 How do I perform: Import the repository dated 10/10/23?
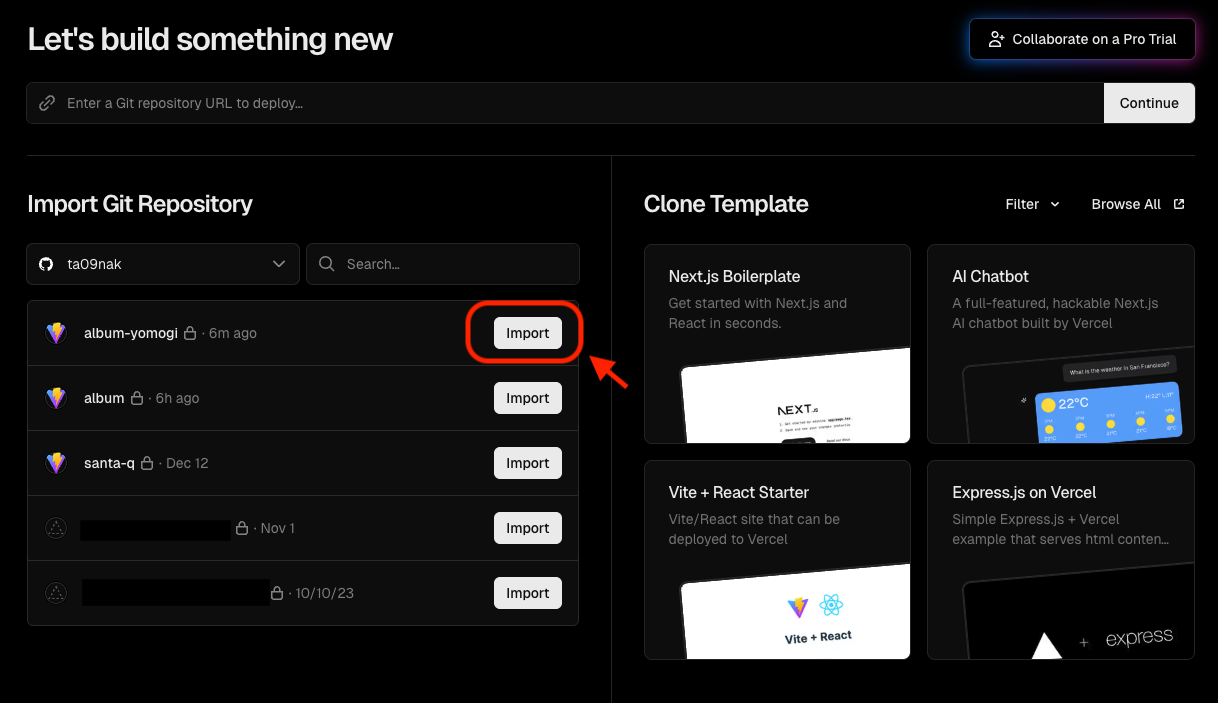tap(528, 593)
